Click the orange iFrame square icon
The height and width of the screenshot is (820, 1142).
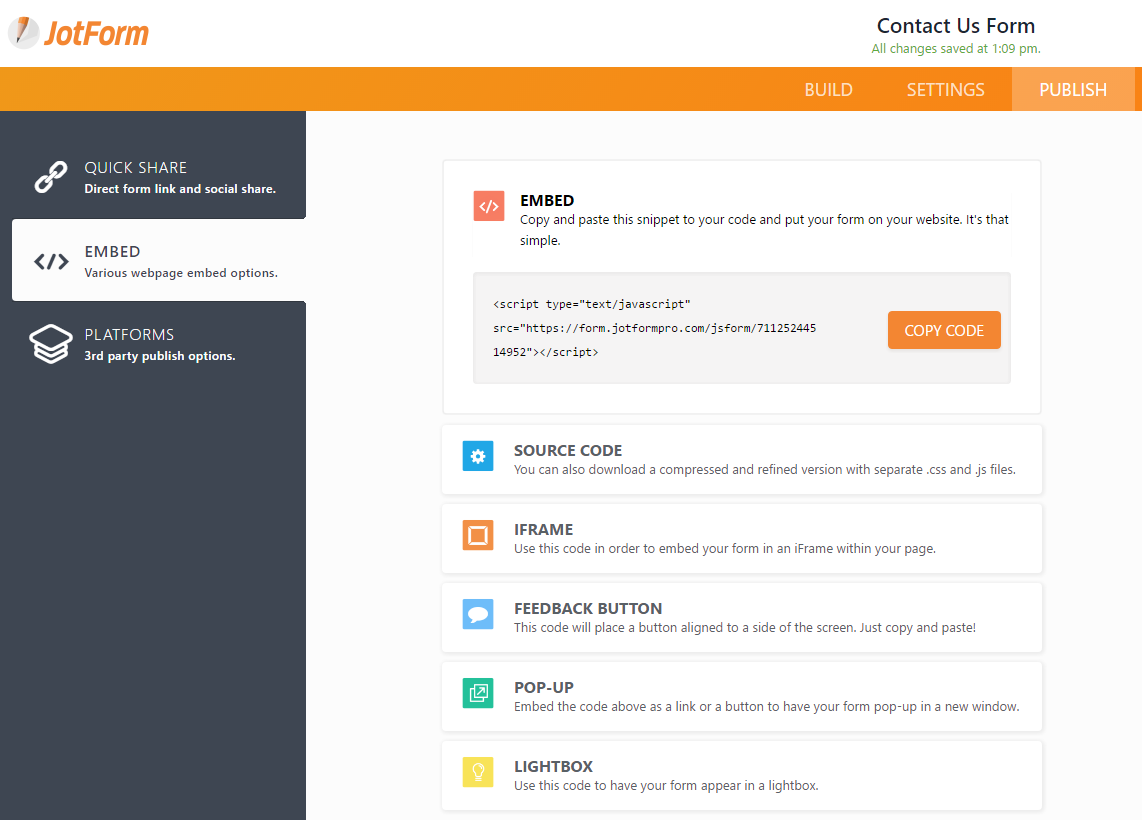point(478,535)
